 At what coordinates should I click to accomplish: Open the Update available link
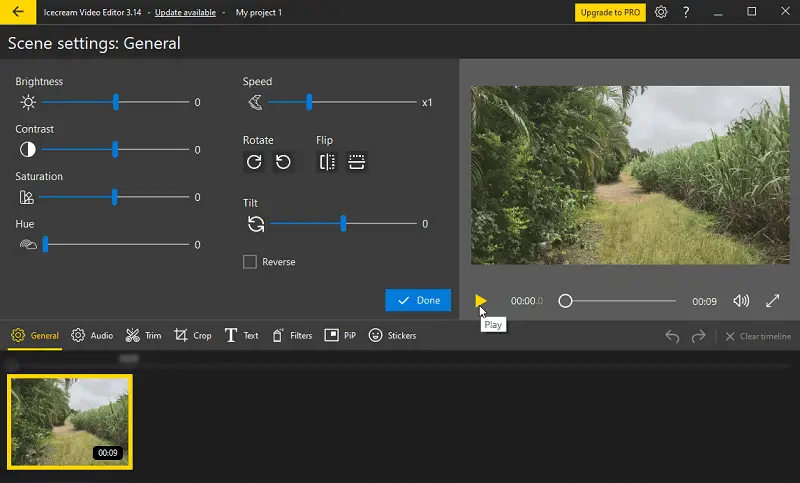185,12
